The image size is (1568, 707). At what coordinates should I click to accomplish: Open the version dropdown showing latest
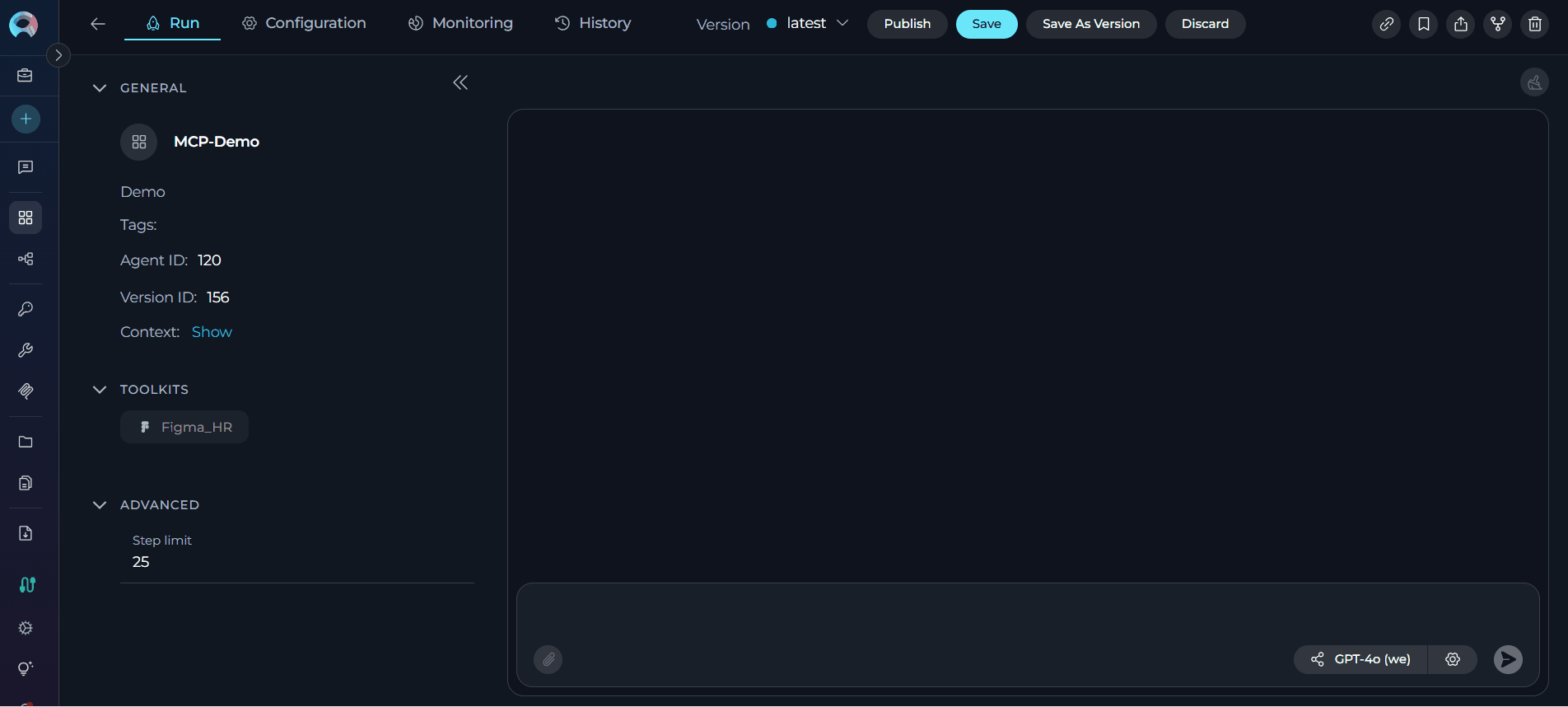807,23
